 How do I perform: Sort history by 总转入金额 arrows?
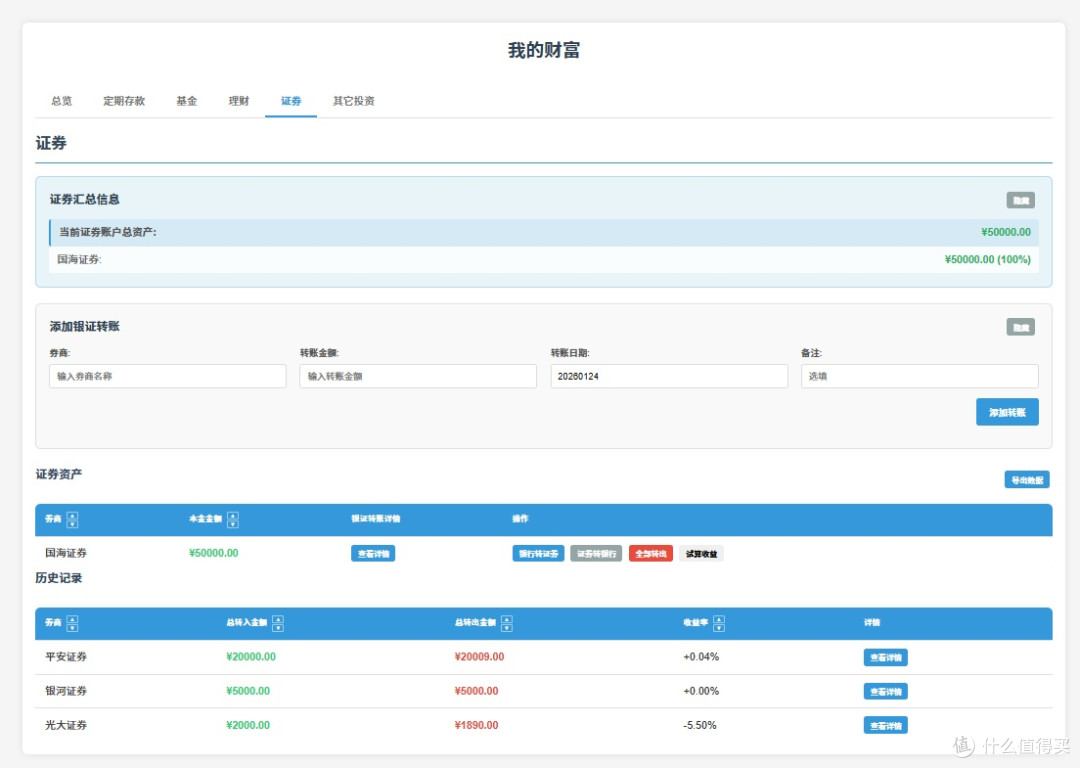278,623
